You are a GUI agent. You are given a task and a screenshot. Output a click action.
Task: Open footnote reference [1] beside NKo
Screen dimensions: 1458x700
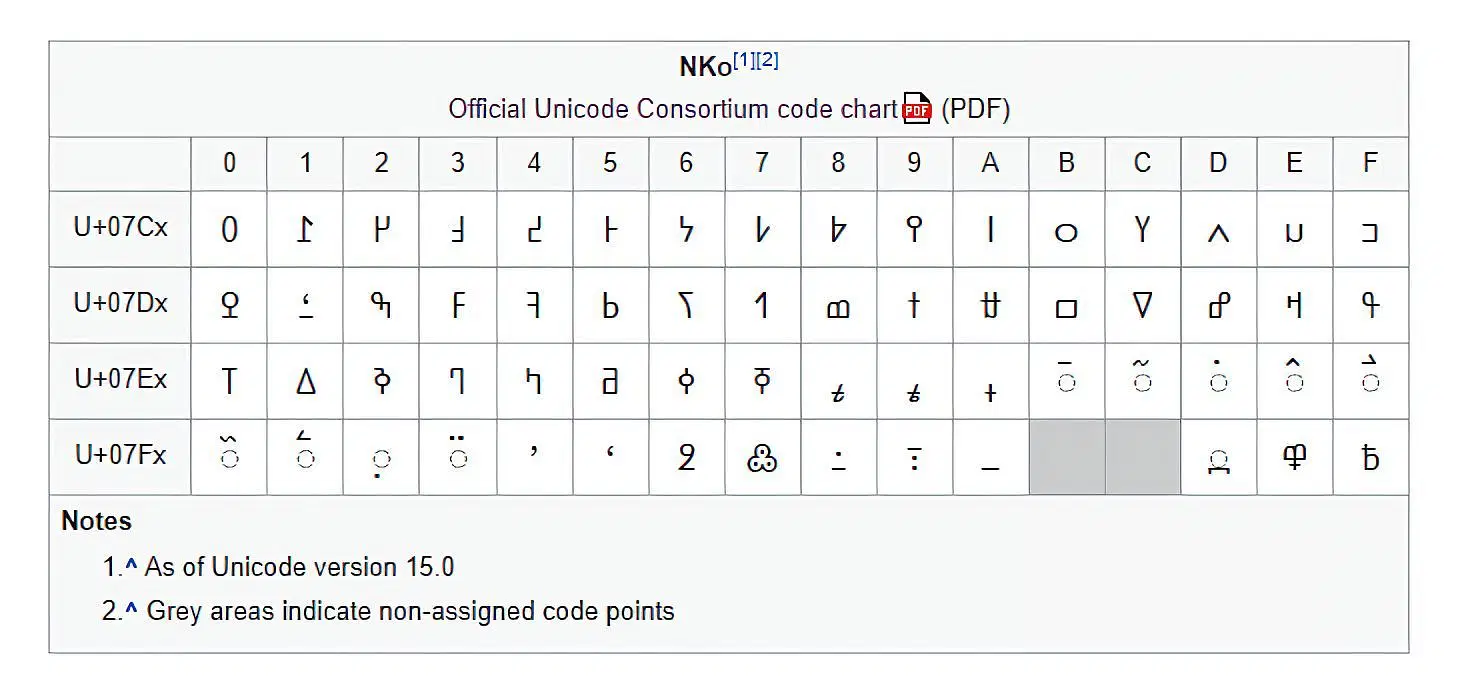click(744, 61)
